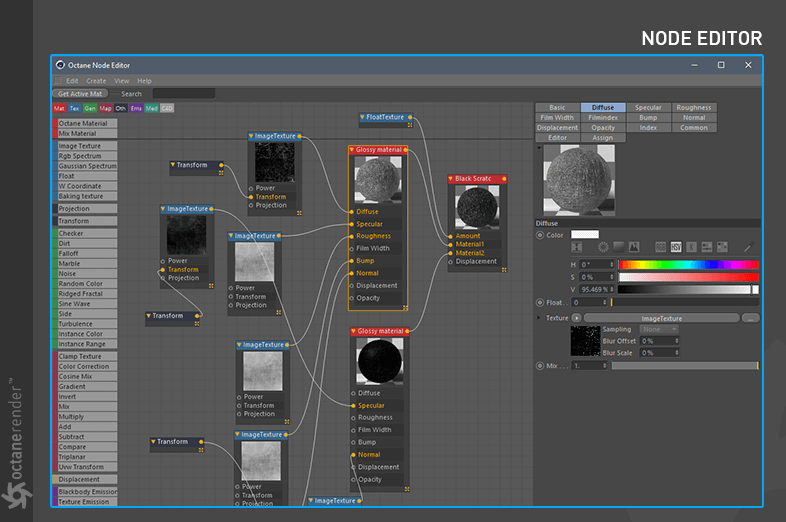Click the Diffuse input port on selected Glossy material
786x522 pixels.
pos(351,212)
